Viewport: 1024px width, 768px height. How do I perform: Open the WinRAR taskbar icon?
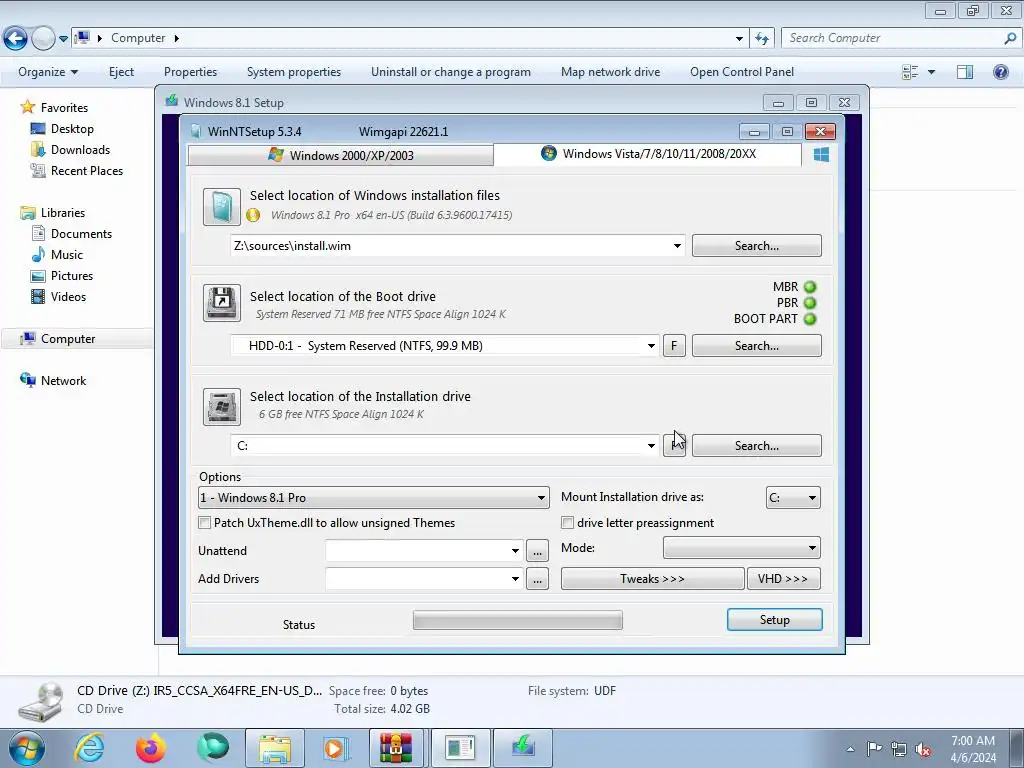[x=396, y=748]
